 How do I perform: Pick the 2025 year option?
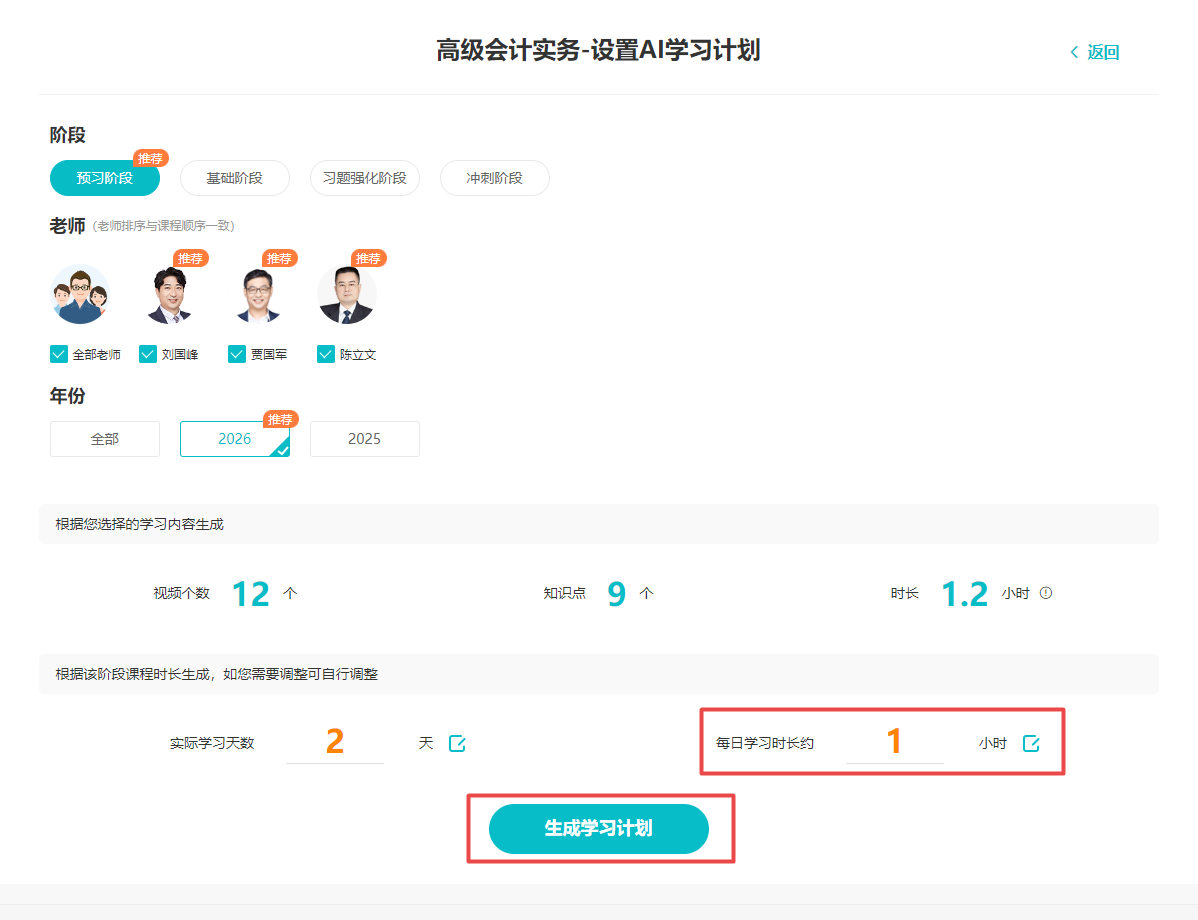pos(365,439)
